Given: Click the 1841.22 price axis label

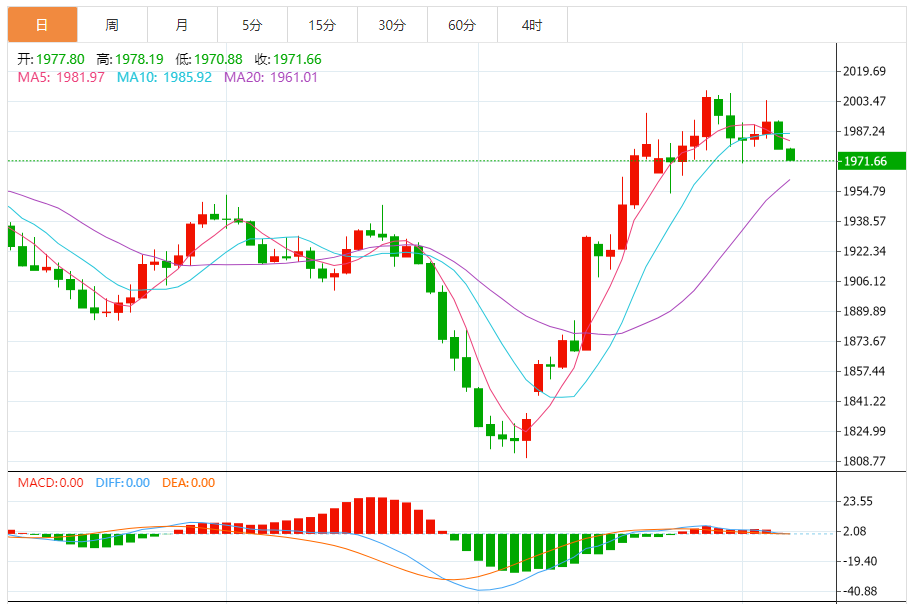Looking at the screenshot, I should pyautogui.click(x=865, y=401).
